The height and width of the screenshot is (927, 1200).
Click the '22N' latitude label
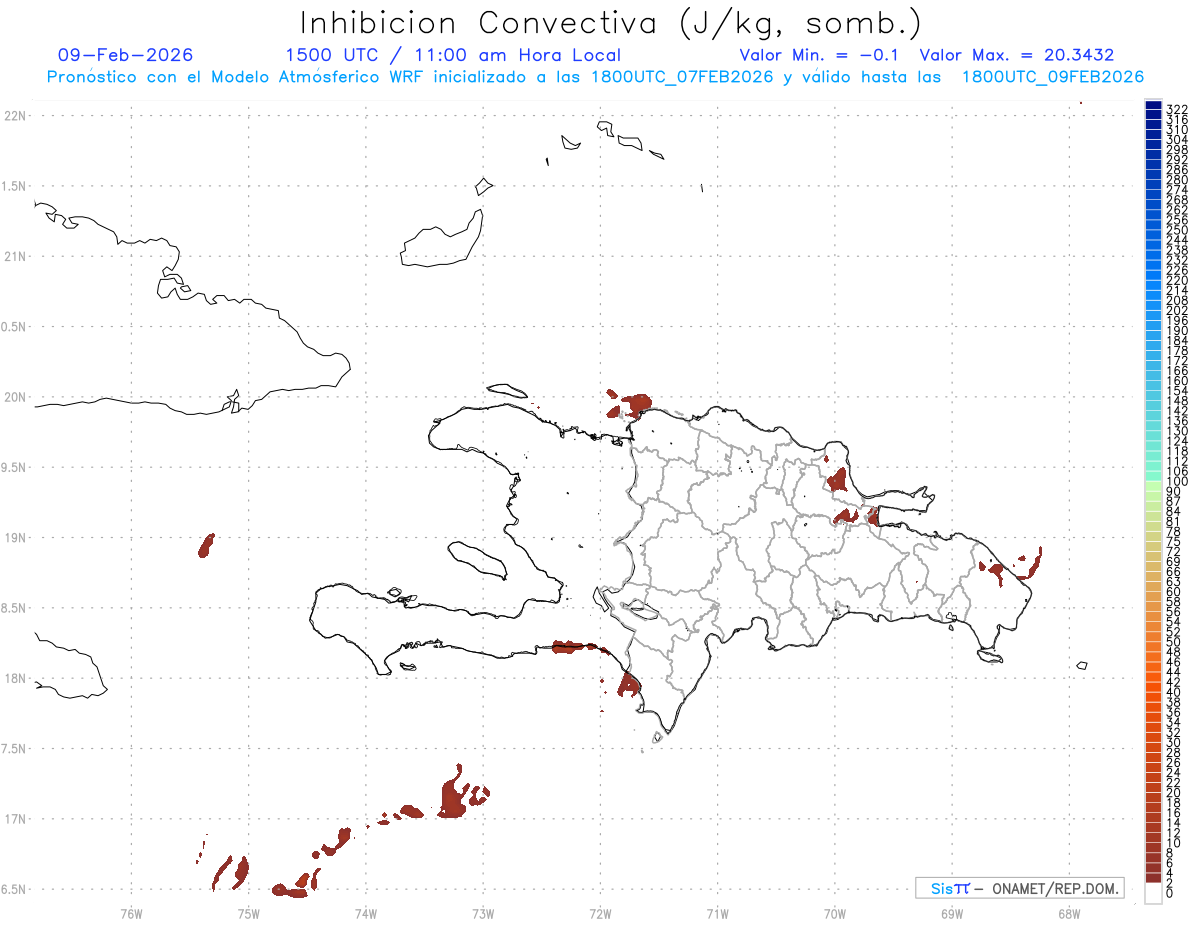click(x=15, y=116)
